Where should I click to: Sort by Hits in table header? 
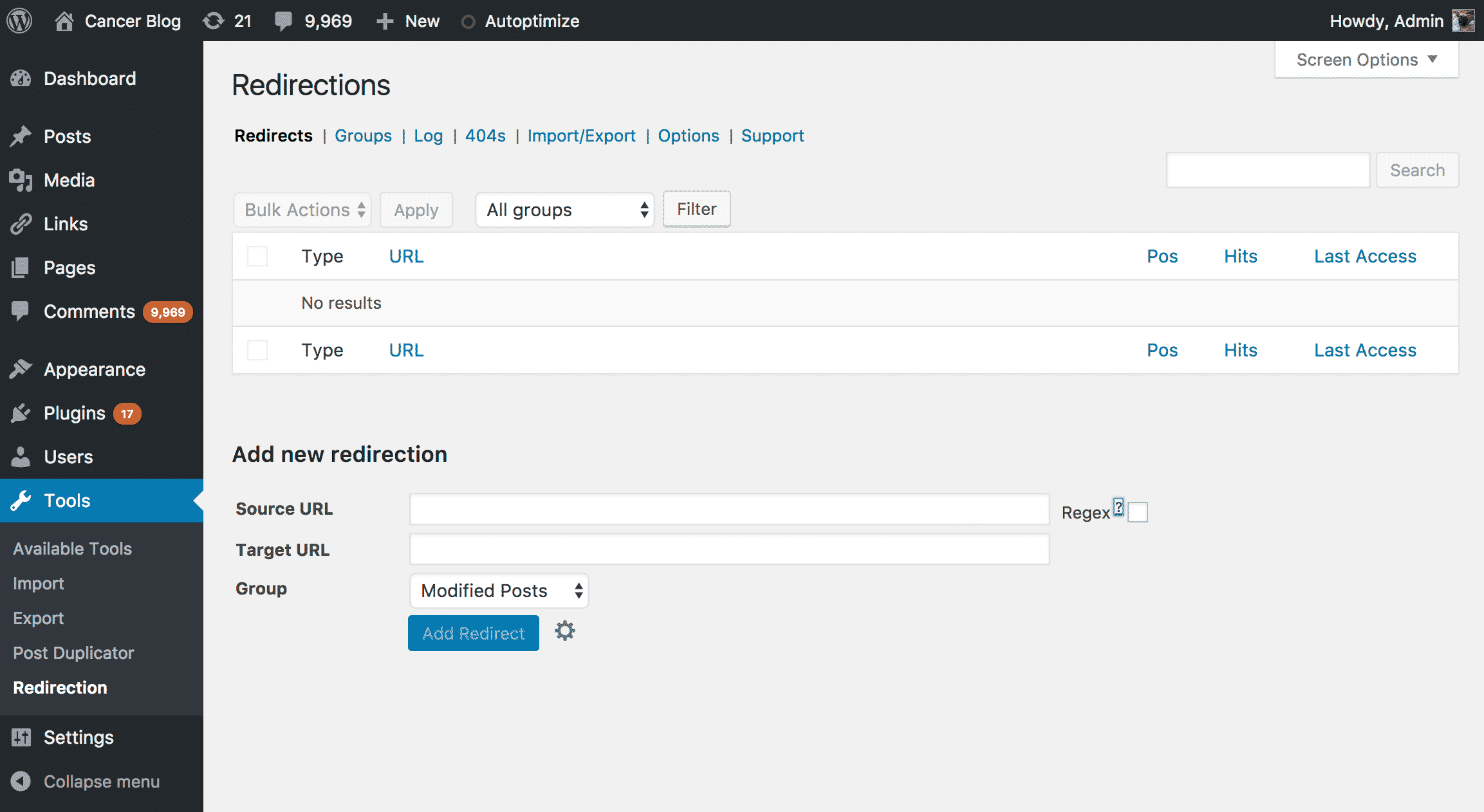coord(1241,256)
